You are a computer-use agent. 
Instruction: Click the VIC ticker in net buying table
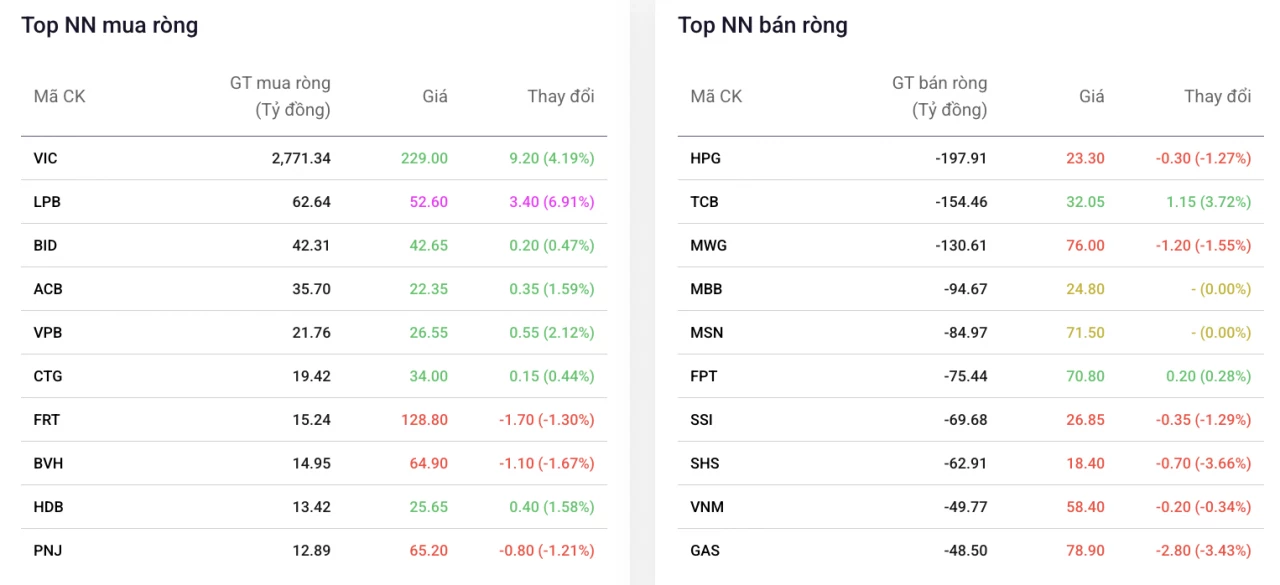45,158
